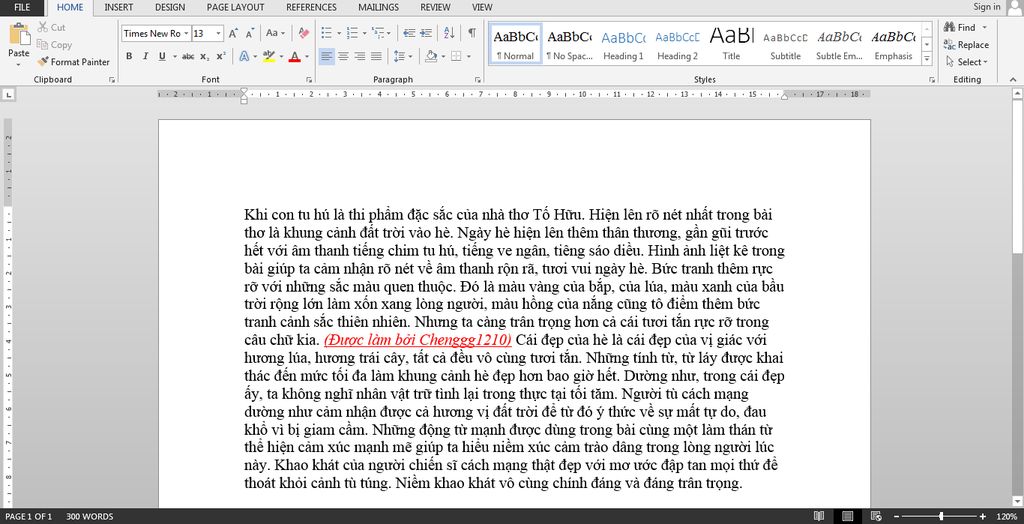Click the 300 WORDS word count
The image size is (1024, 524).
89,516
